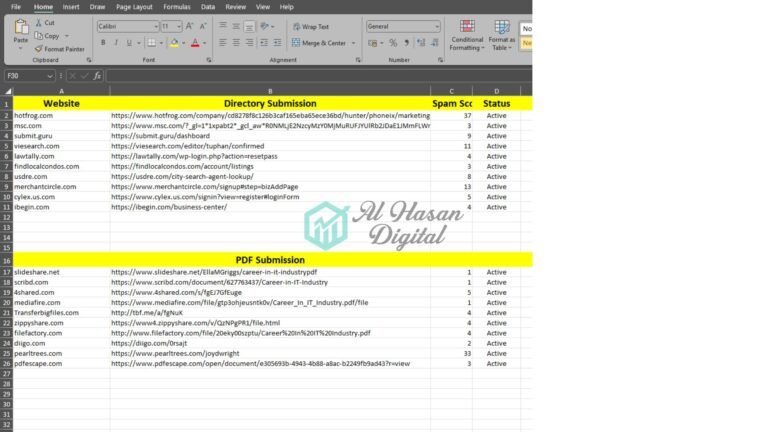The width and height of the screenshot is (768, 432).
Task: Click the Name Box showing F30
Action: (28, 76)
